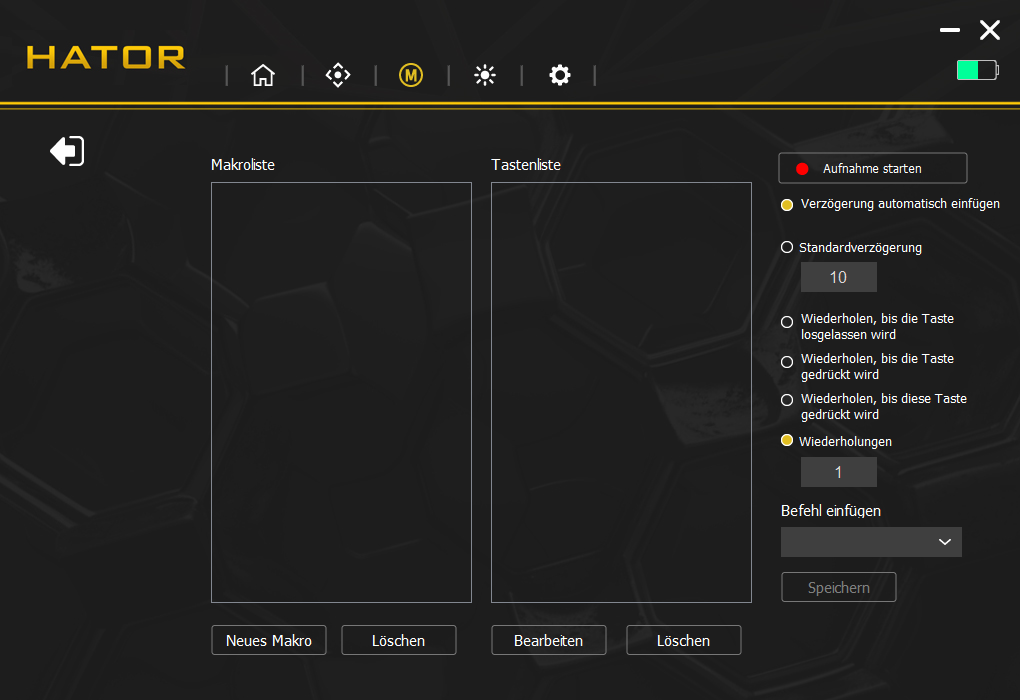
Task: Click the 'Neues Makro' button
Action: (269, 641)
